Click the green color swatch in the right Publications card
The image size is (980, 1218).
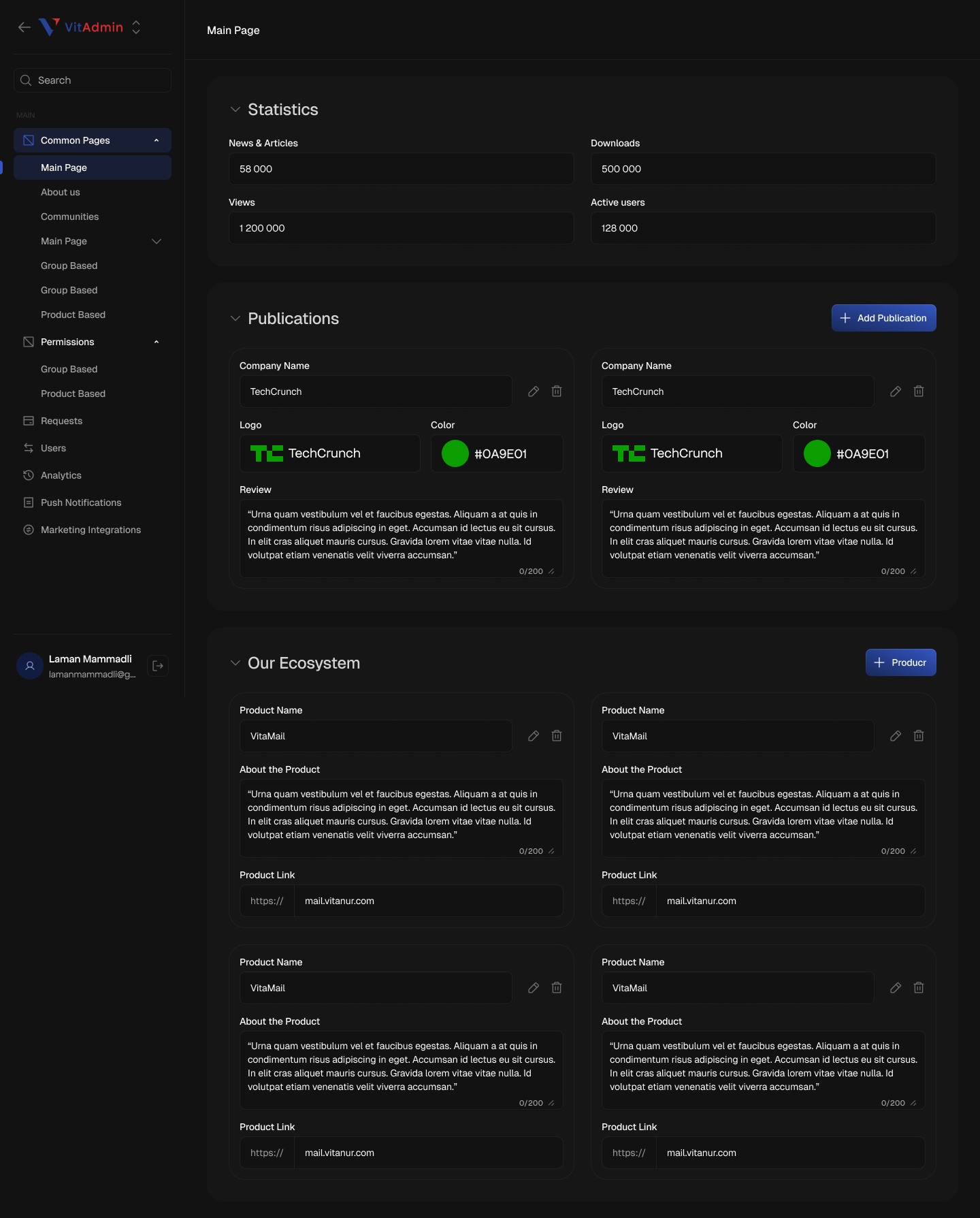tap(817, 453)
